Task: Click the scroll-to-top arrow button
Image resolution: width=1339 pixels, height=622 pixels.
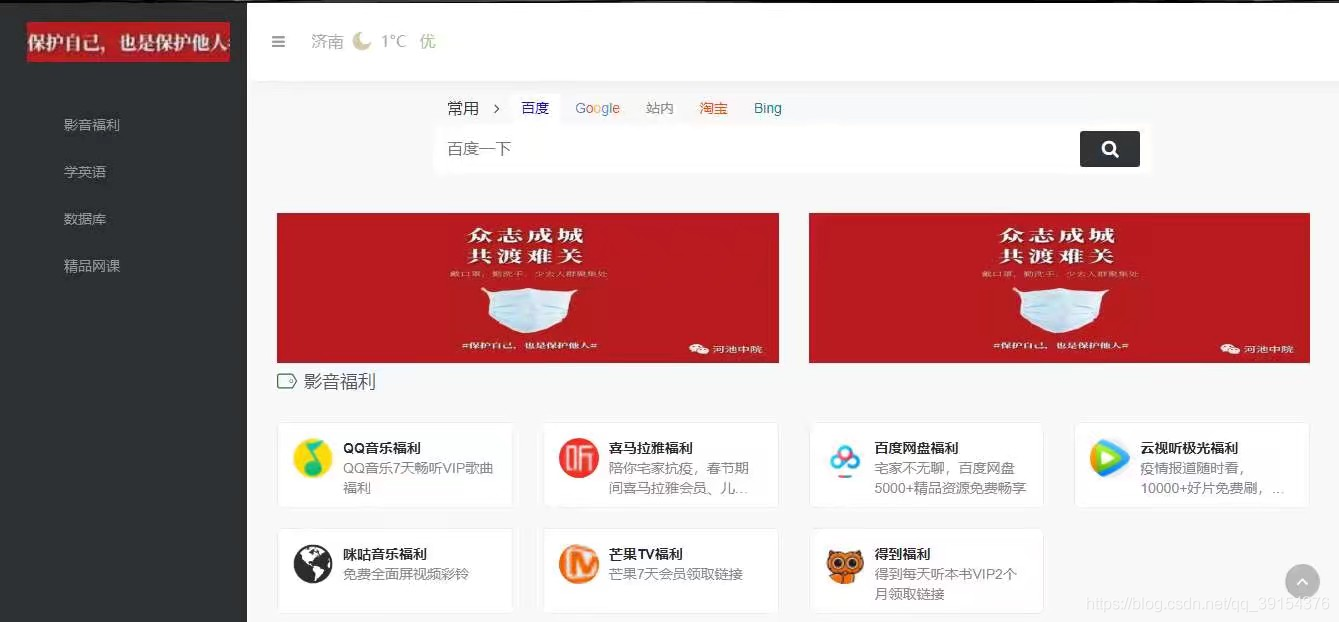Action: 1302,581
